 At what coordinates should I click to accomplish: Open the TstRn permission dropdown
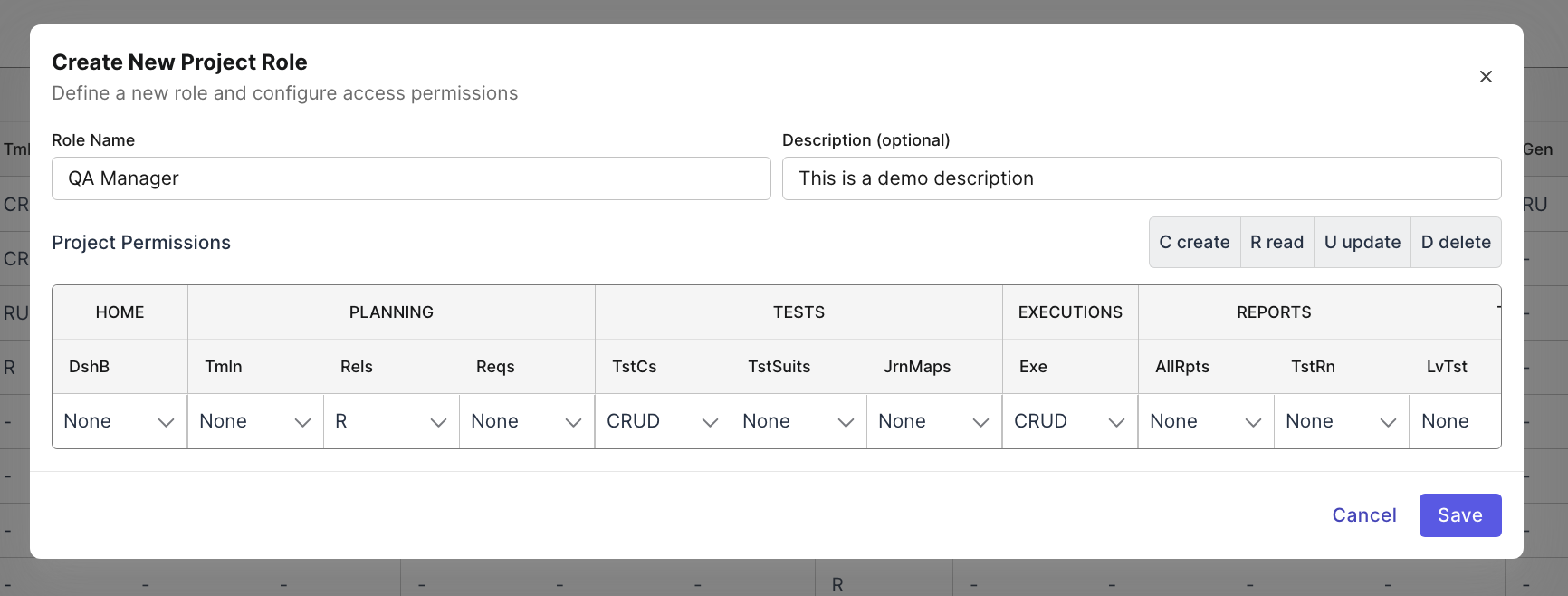point(1342,421)
